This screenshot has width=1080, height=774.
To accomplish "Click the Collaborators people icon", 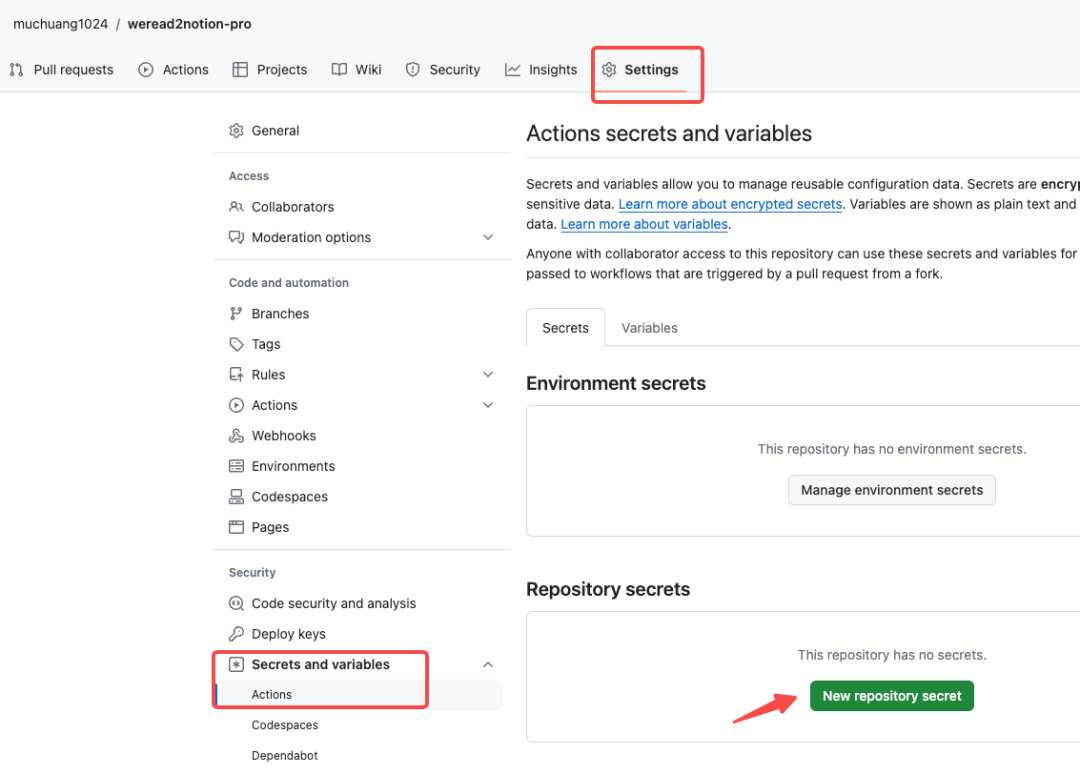I will click(x=236, y=207).
